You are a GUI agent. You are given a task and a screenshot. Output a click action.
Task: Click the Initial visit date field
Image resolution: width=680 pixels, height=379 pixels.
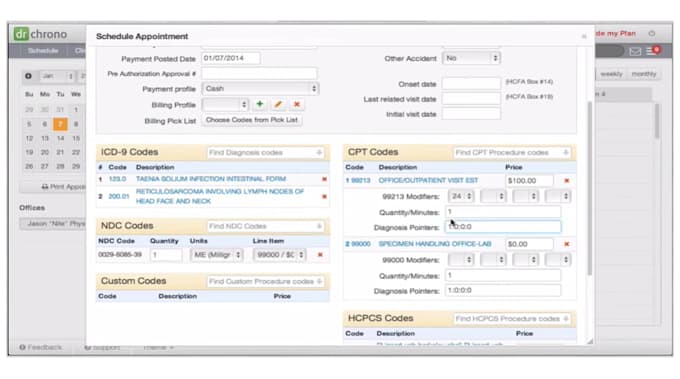click(471, 114)
